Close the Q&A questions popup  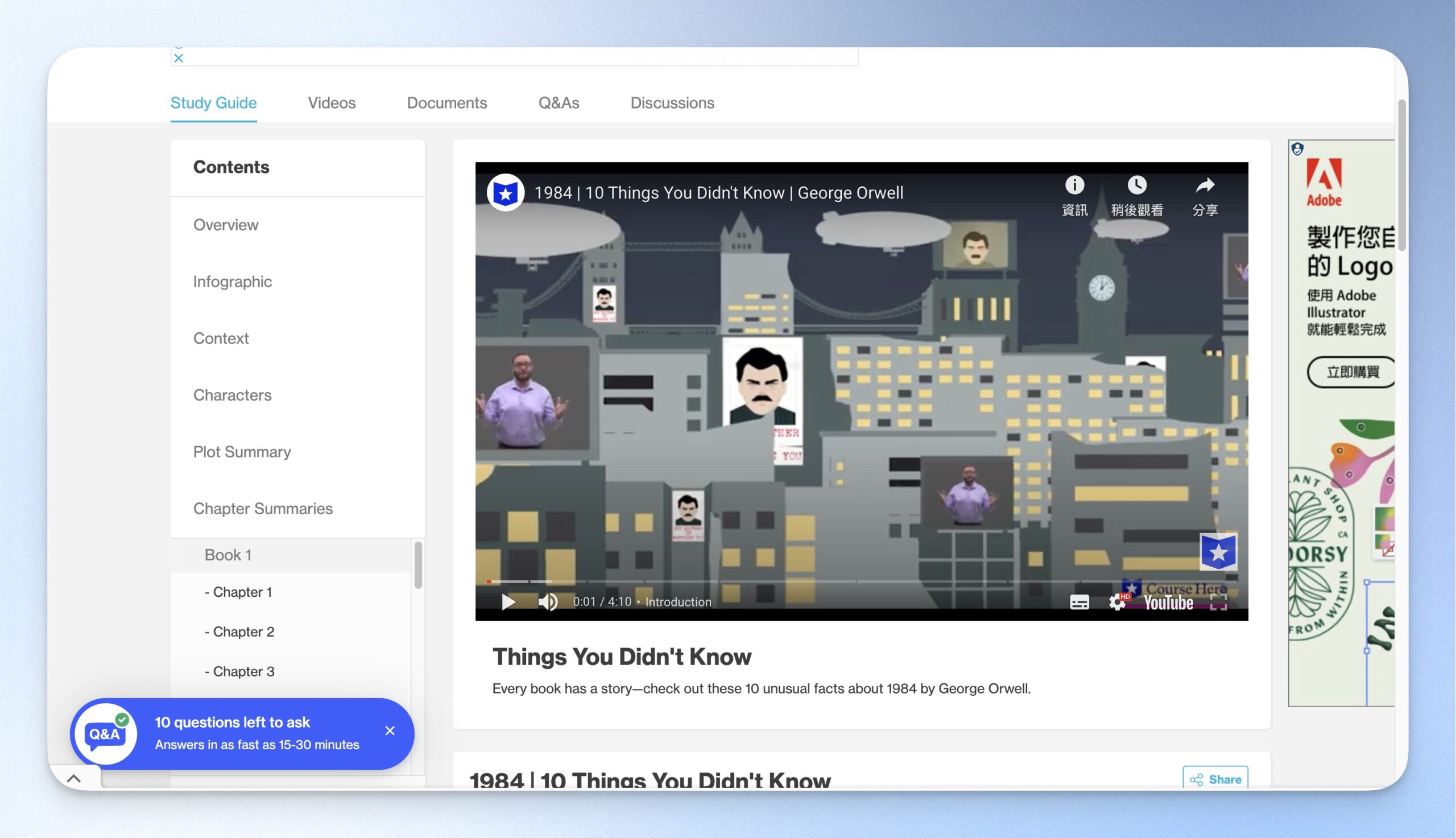[390, 730]
